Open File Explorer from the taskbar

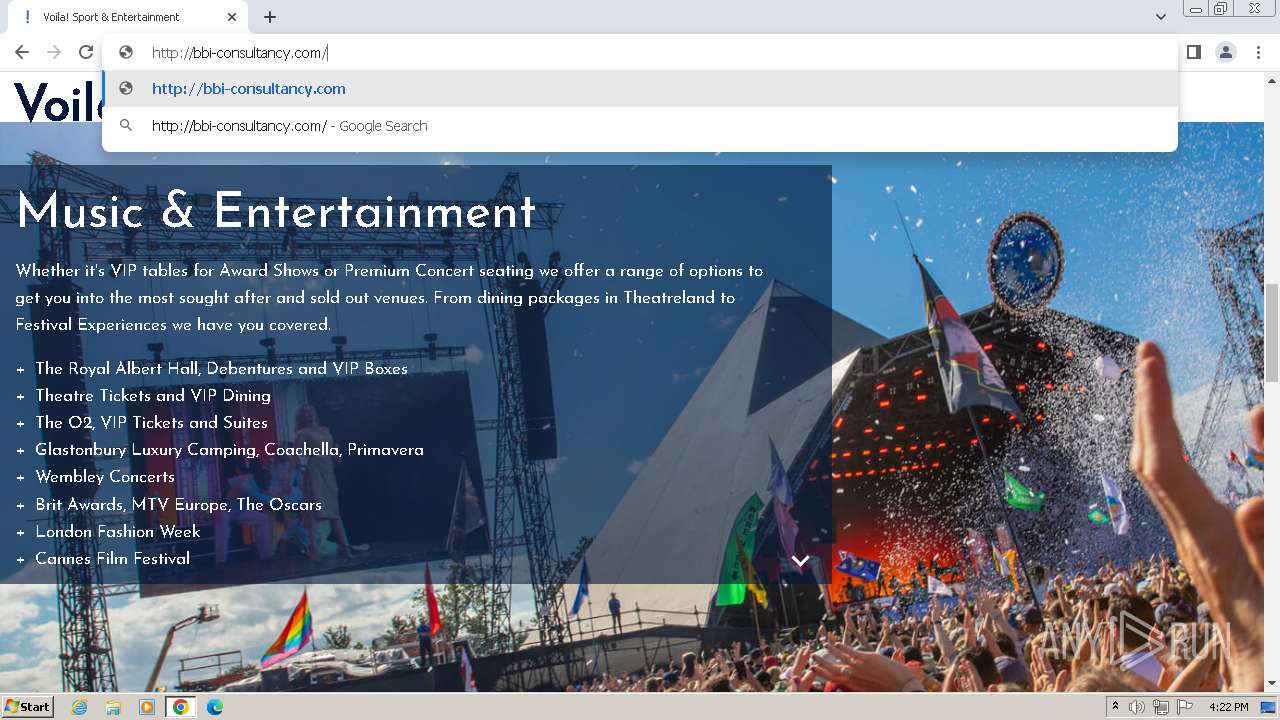pos(113,707)
